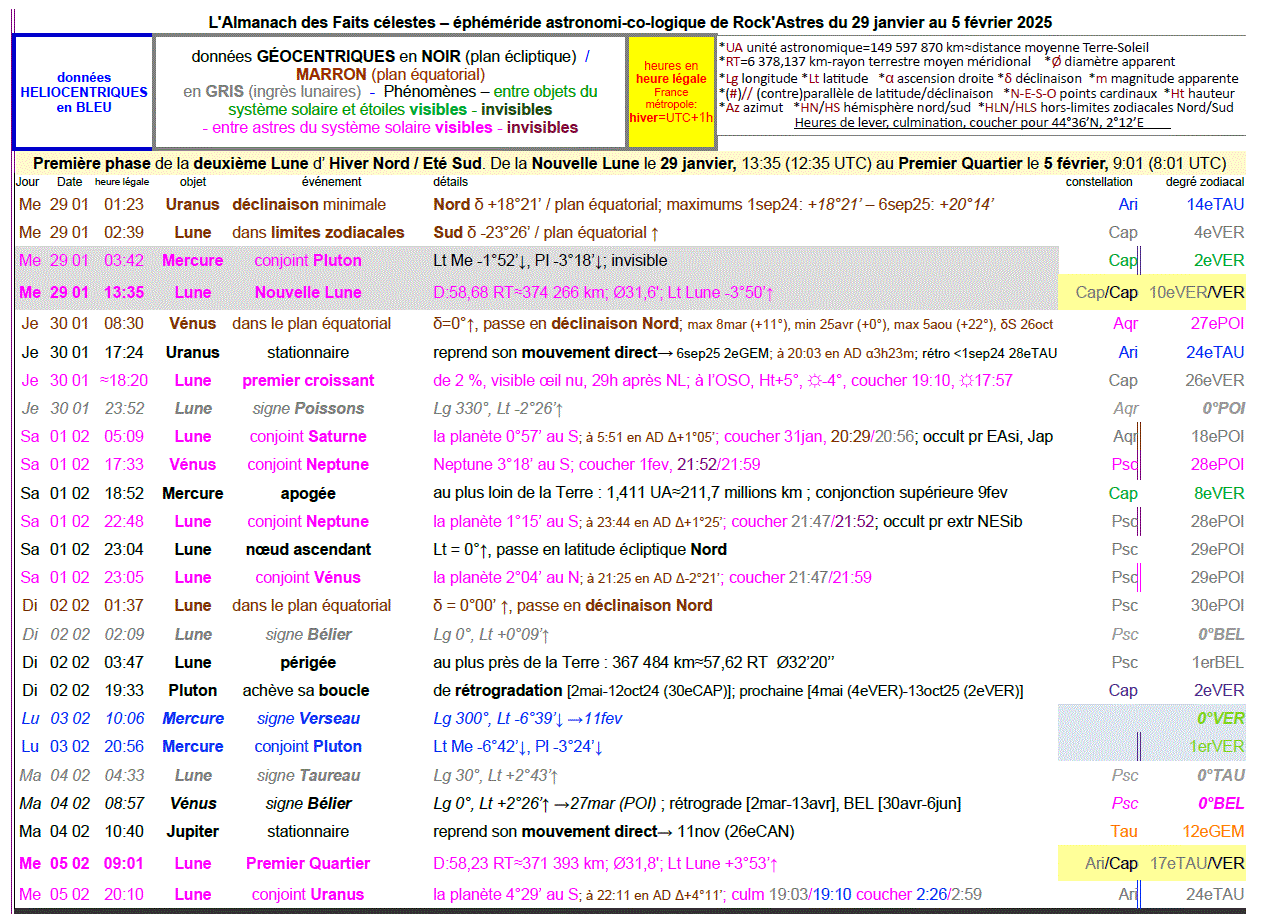Click 'Vénus dans le plan équatorial' row at 08:30
This screenshot has width=1261, height=914.
tap(632, 323)
